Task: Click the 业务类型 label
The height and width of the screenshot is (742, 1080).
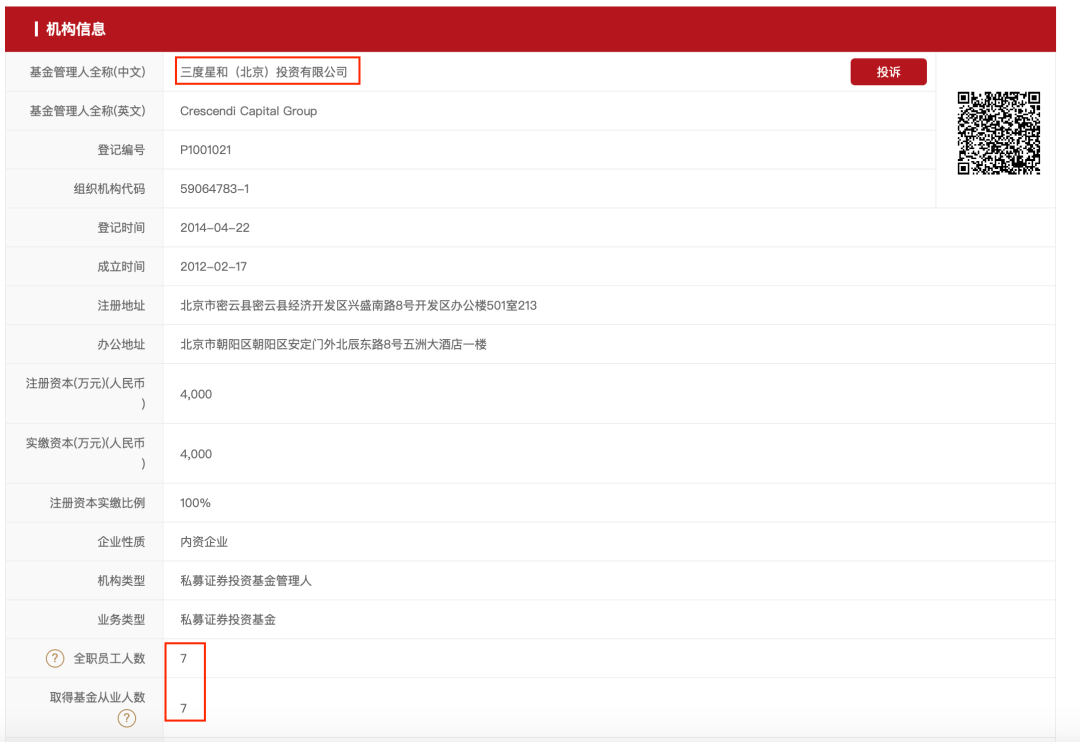Action: pos(121,620)
